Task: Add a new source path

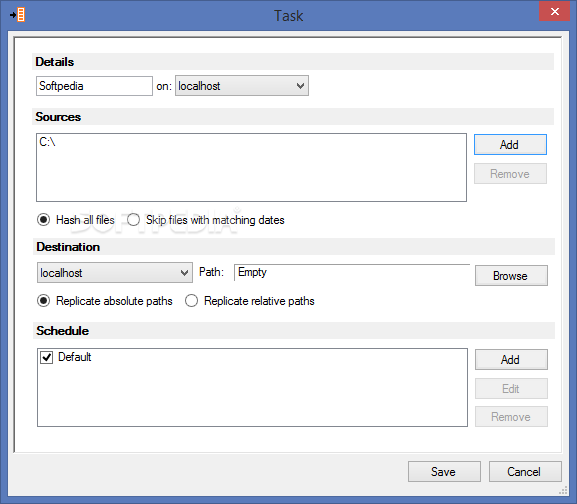Action: click(510, 145)
